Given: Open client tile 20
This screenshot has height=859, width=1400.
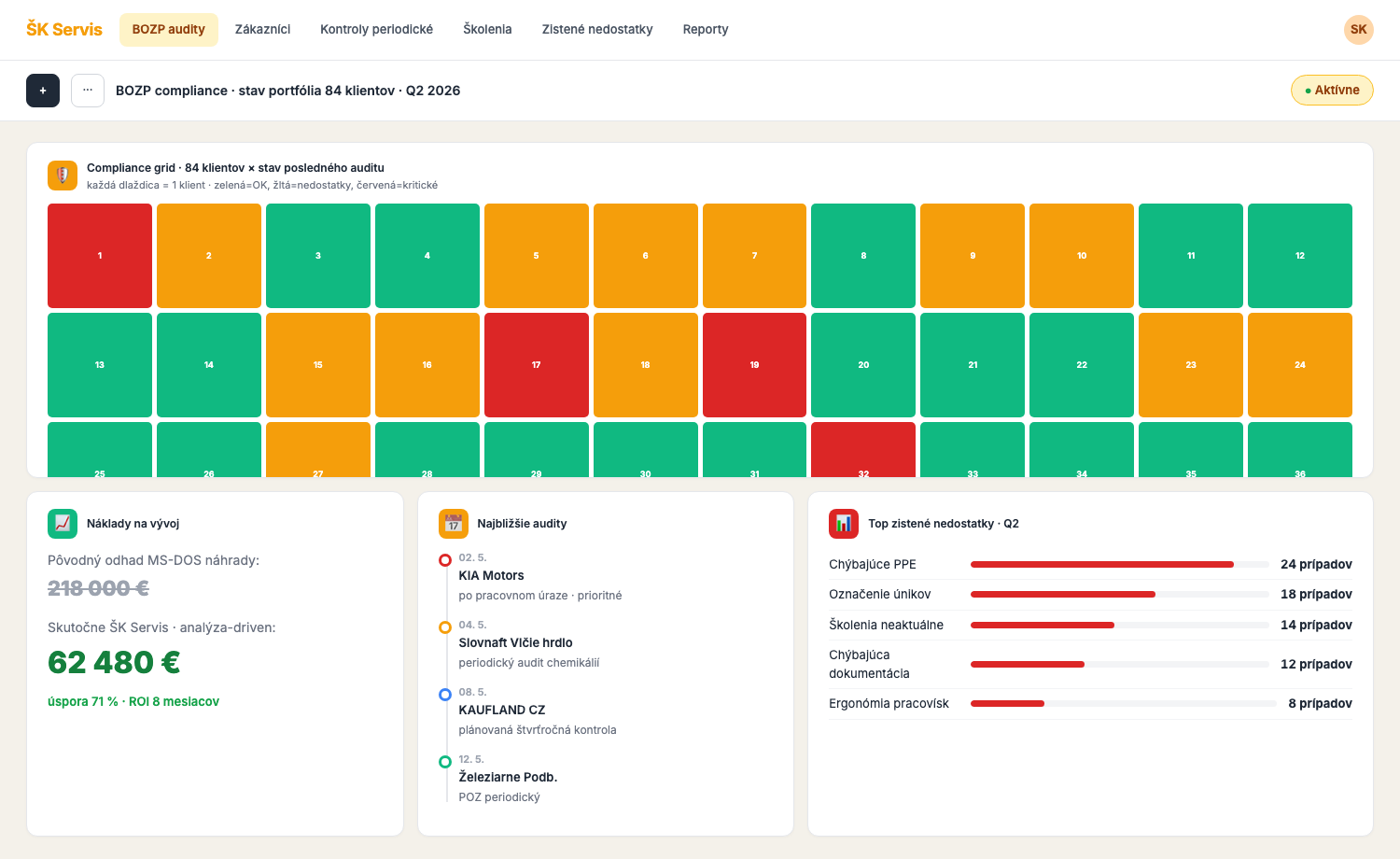Looking at the screenshot, I should click(x=863, y=365).
